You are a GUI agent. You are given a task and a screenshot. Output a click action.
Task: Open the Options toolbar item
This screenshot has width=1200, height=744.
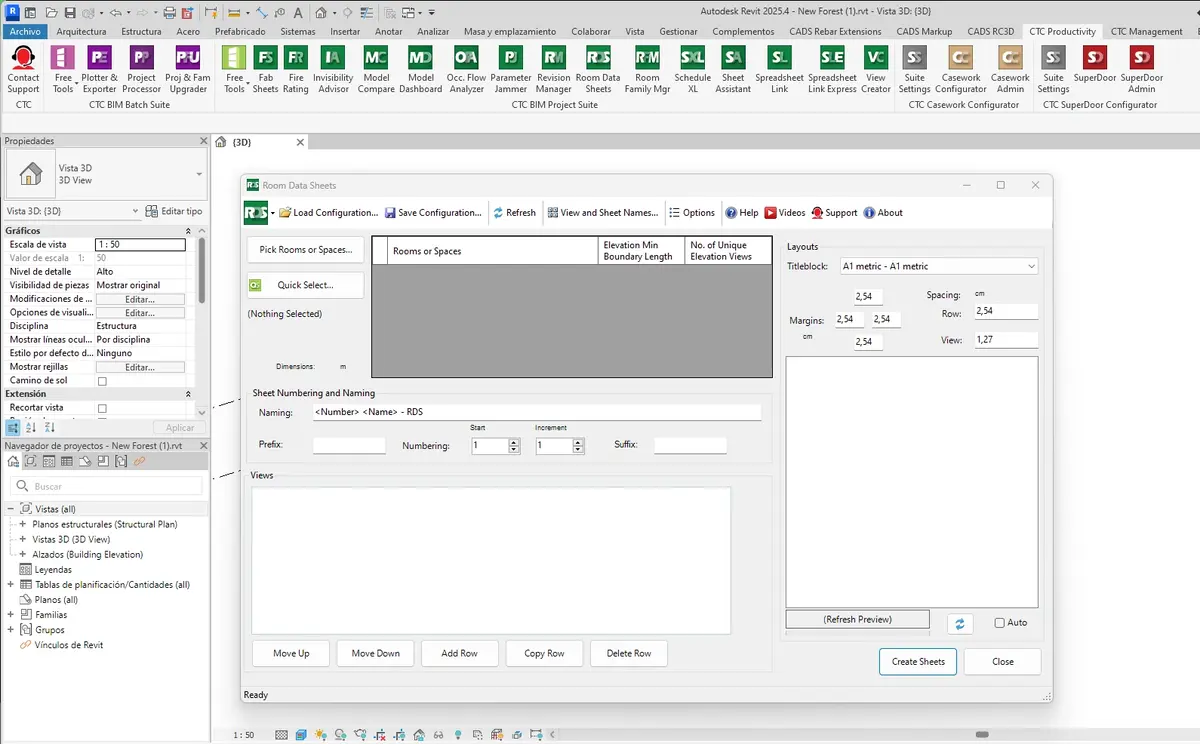691,213
